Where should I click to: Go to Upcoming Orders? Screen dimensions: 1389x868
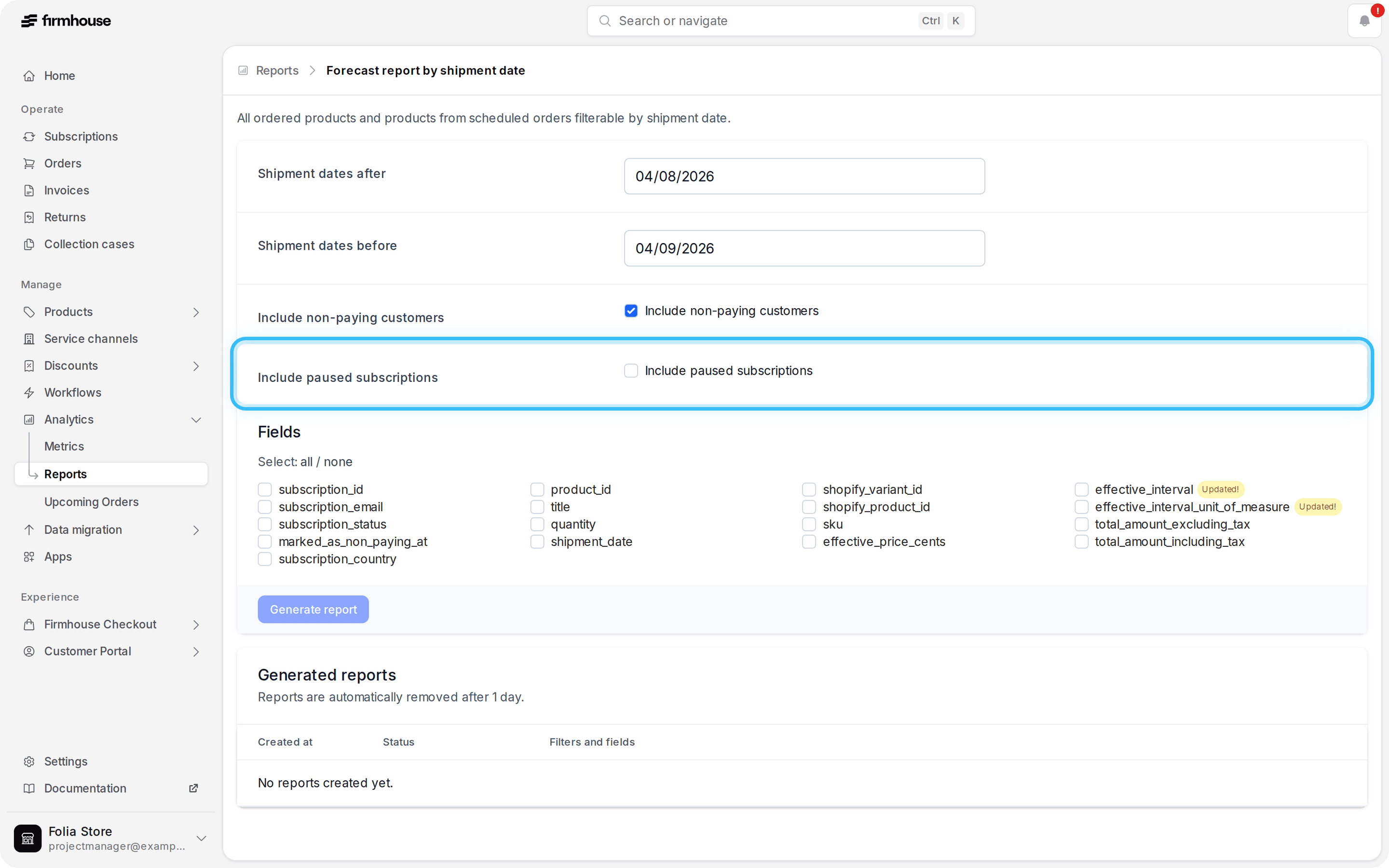point(91,502)
